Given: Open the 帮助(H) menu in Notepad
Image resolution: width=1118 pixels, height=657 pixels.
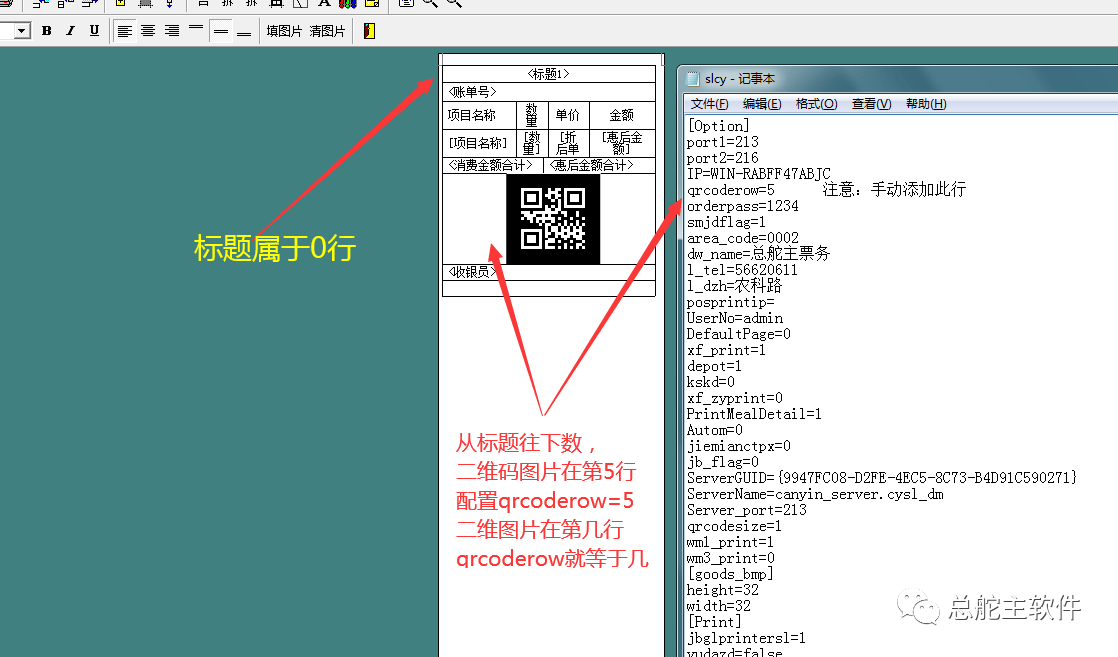Looking at the screenshot, I should [x=926, y=104].
